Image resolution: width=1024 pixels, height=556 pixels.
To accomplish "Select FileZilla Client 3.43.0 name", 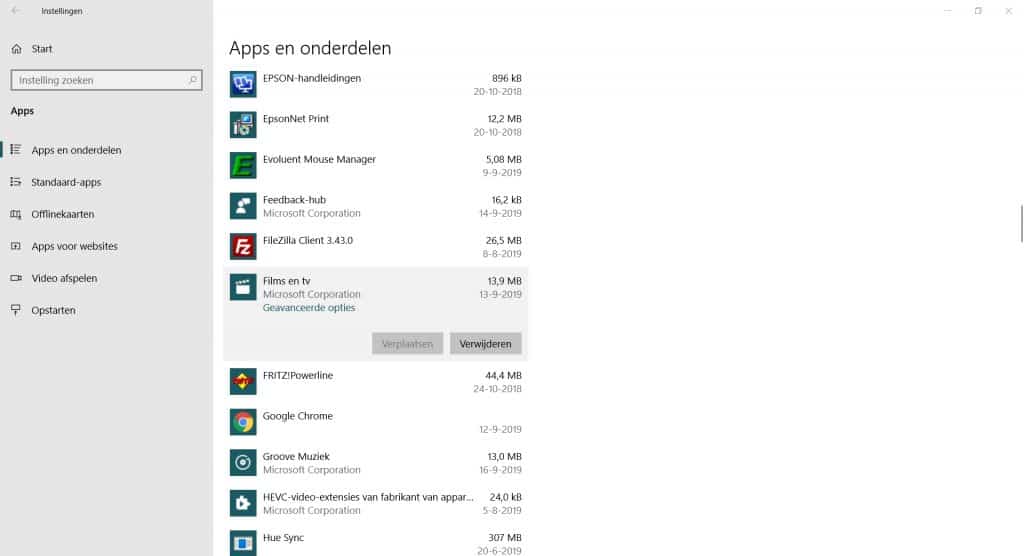I will pos(308,240).
